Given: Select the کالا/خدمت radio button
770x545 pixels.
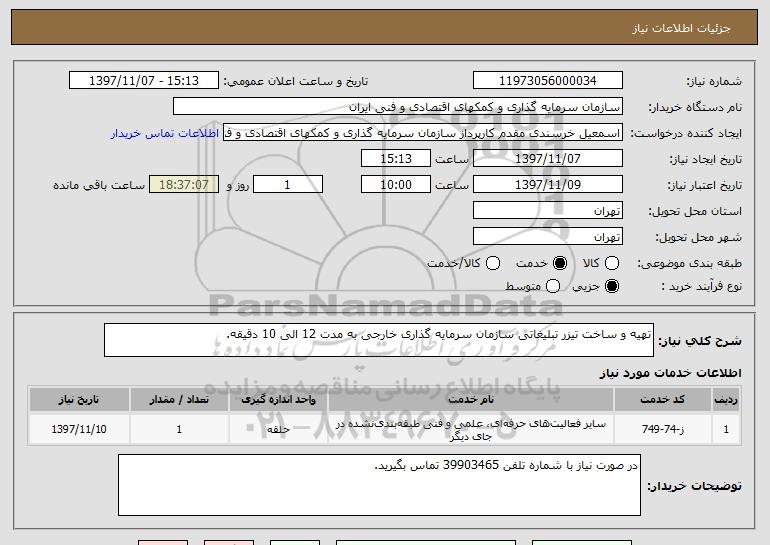Looking at the screenshot, I should [x=493, y=263].
